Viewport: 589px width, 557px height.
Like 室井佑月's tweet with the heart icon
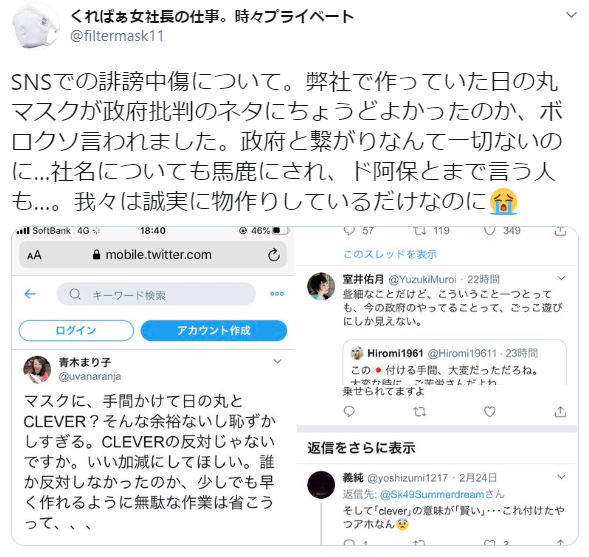coord(489,412)
